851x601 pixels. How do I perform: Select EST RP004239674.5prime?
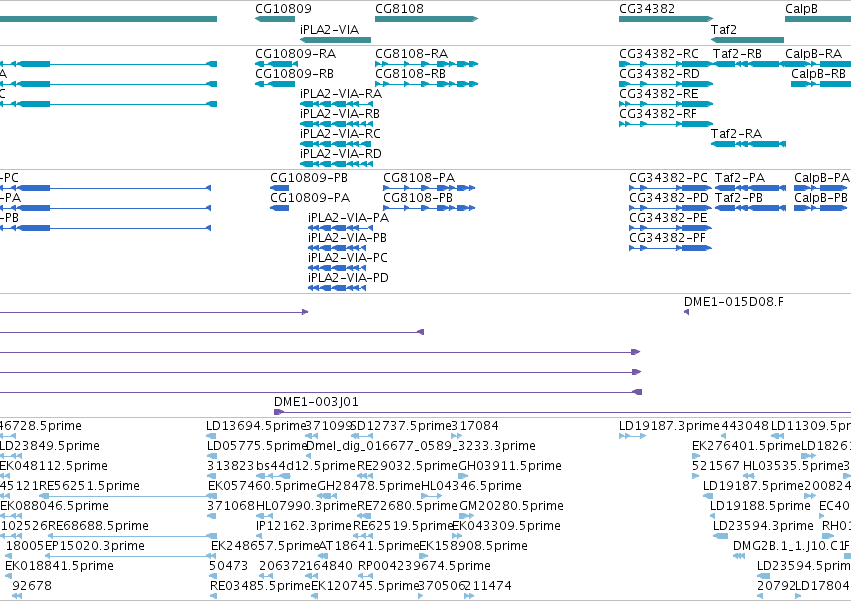coord(424,567)
